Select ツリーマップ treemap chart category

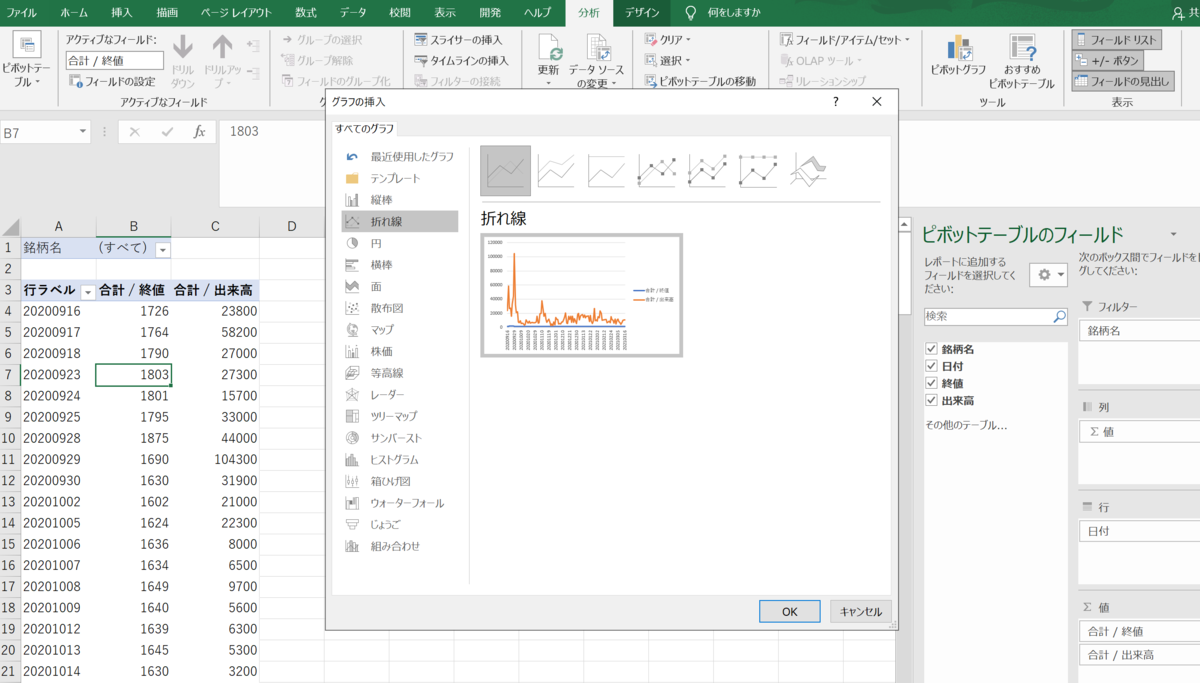[x=400, y=416]
